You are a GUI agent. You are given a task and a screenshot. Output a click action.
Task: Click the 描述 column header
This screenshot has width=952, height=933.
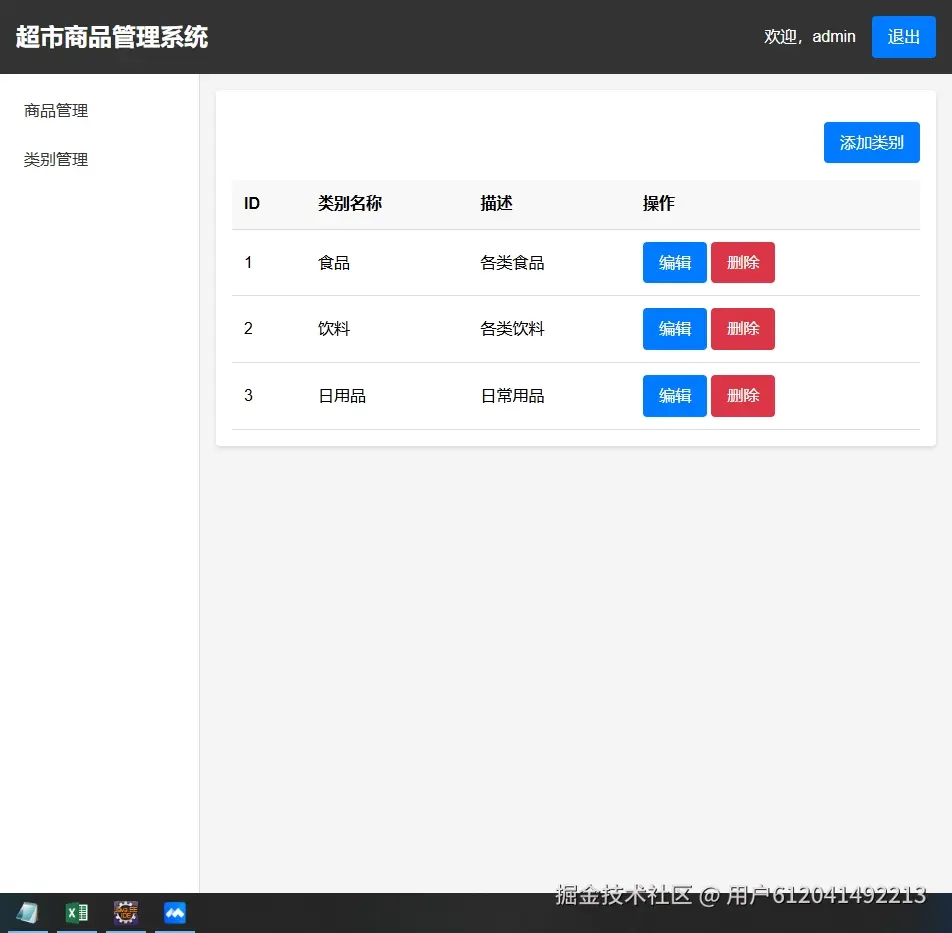pyautogui.click(x=496, y=203)
